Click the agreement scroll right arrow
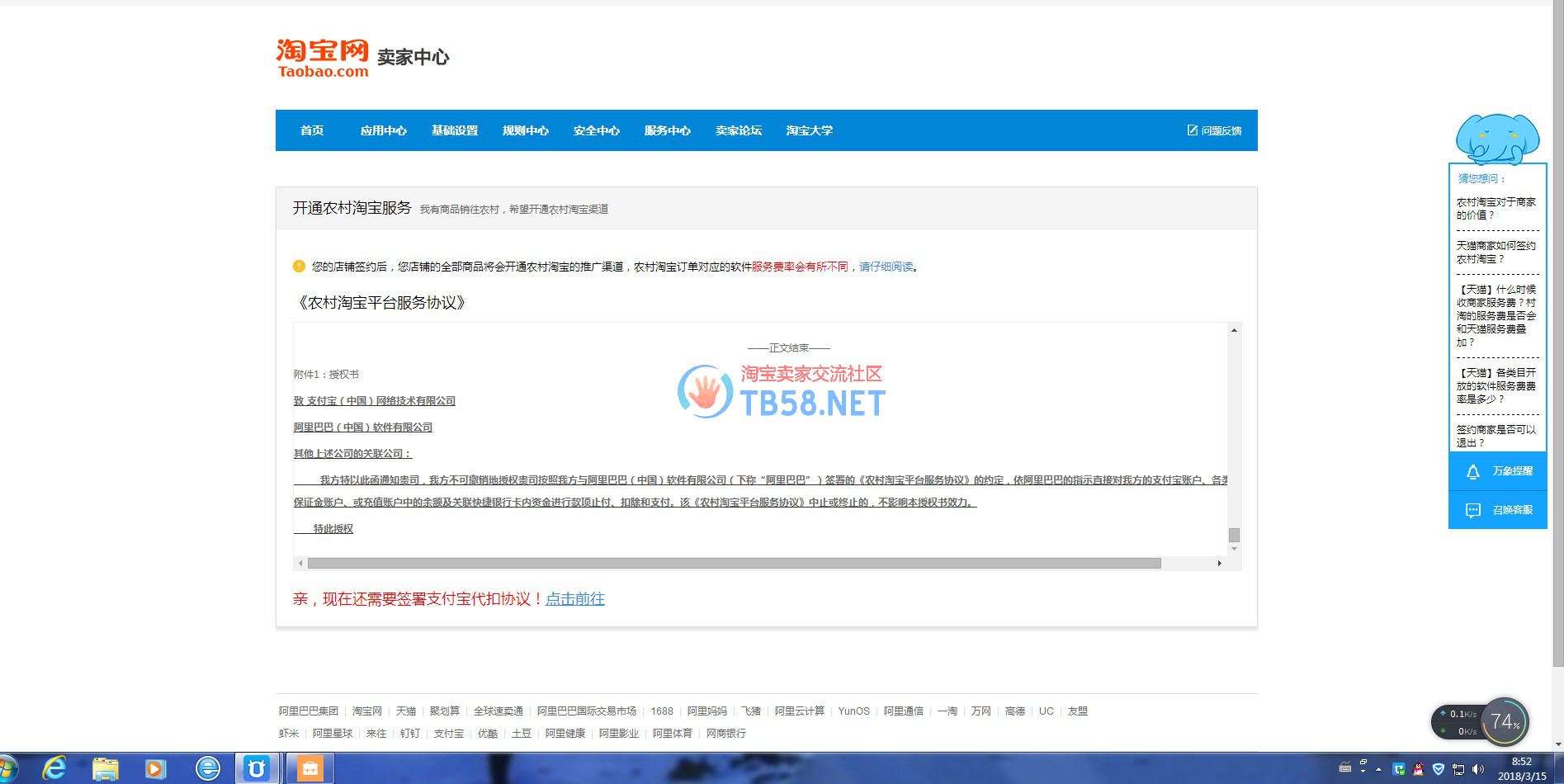1564x784 pixels. tap(1219, 564)
